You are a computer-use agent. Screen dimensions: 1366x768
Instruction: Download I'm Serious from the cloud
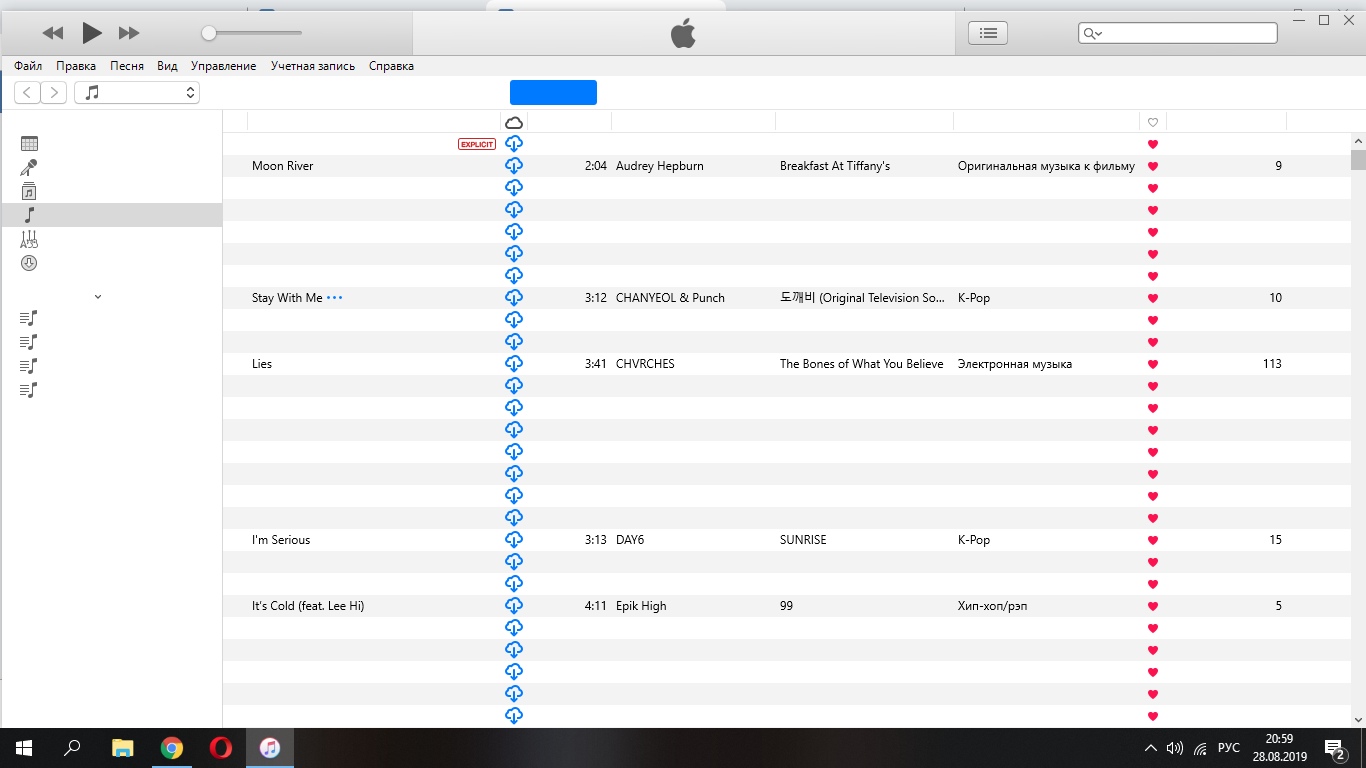pyautogui.click(x=514, y=540)
